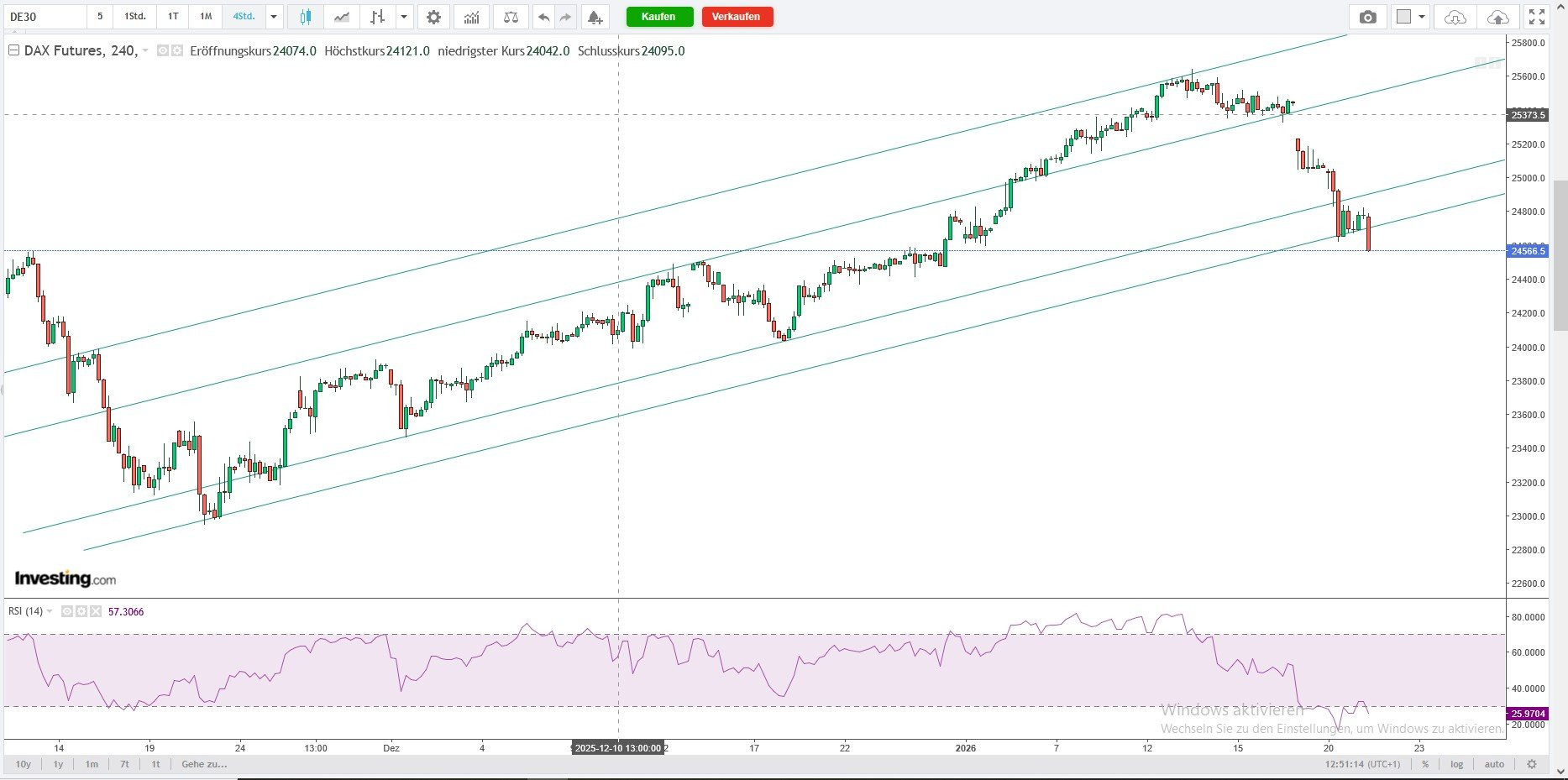1568x780 pixels.
Task: Open chart settings gear in toolbar
Action: pyautogui.click(x=433, y=17)
